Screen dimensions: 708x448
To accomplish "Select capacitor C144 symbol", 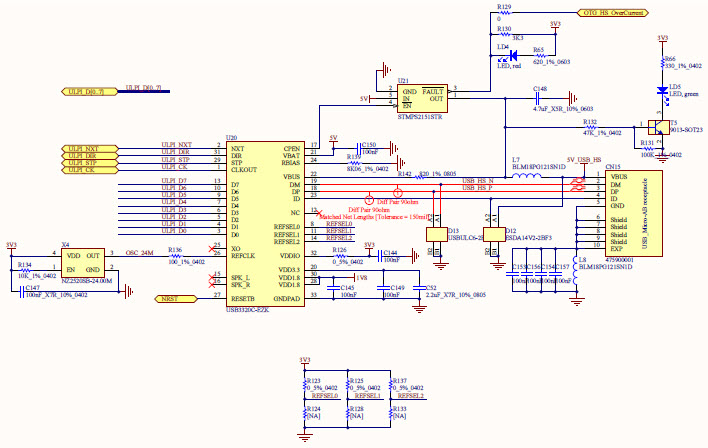I will point(380,256).
